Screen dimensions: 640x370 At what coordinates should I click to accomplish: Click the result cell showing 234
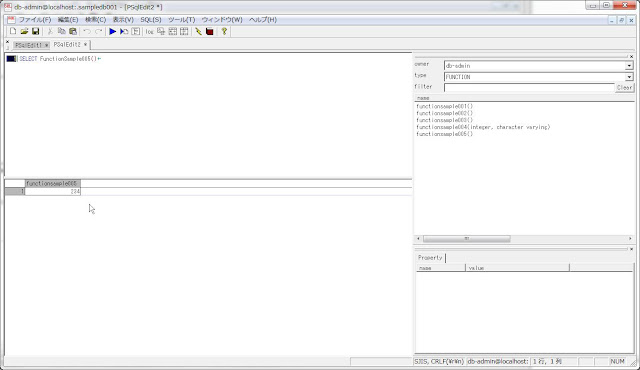53,191
